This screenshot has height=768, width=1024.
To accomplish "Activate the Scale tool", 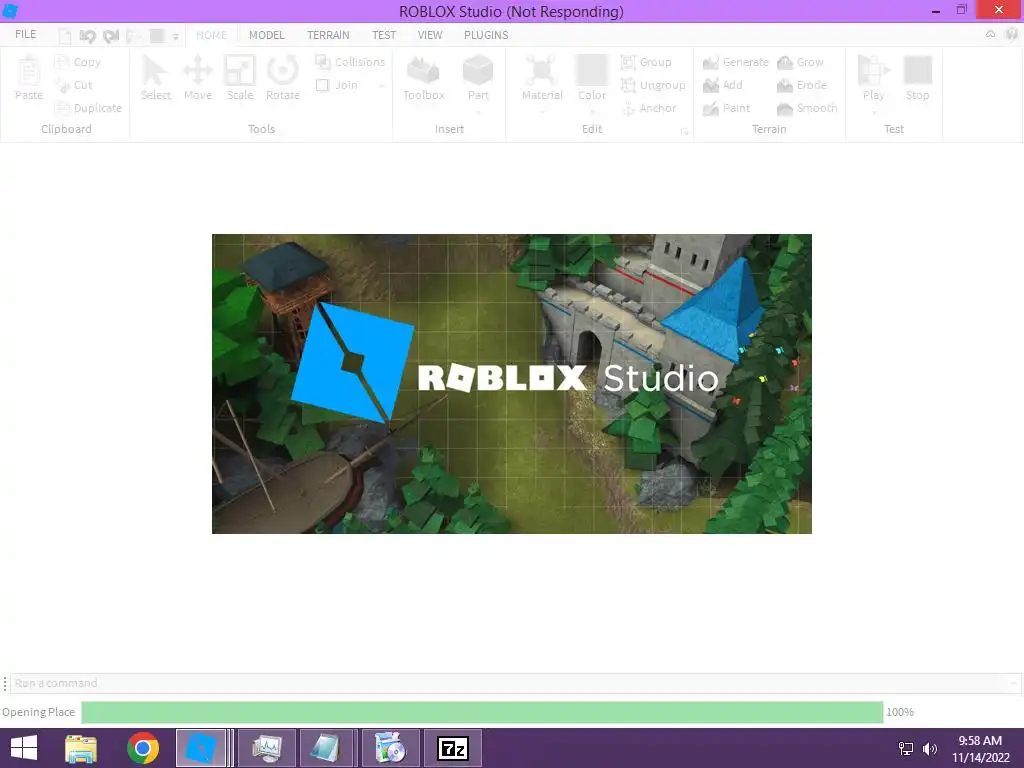I will pos(240,78).
